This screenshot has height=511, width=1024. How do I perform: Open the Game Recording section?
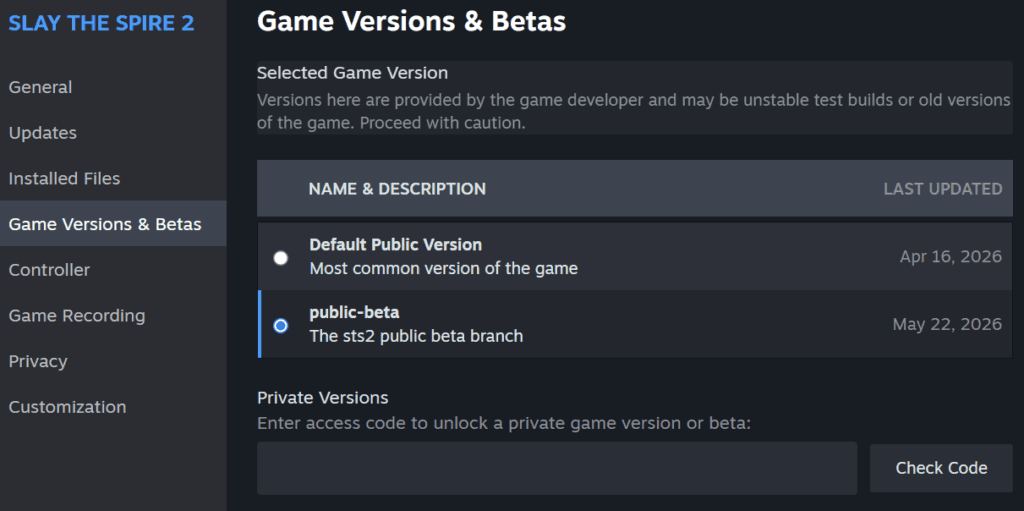[76, 316]
